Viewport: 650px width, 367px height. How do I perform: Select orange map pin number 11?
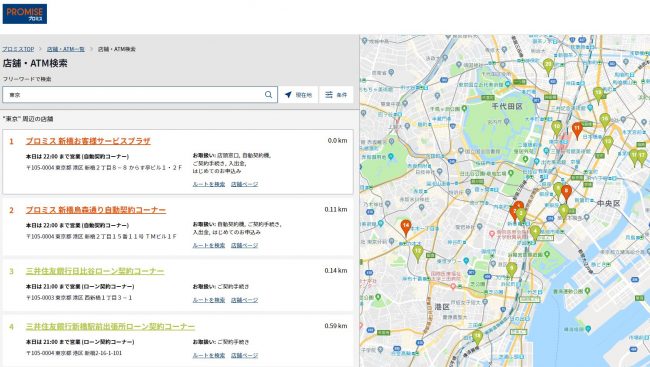tap(577, 130)
